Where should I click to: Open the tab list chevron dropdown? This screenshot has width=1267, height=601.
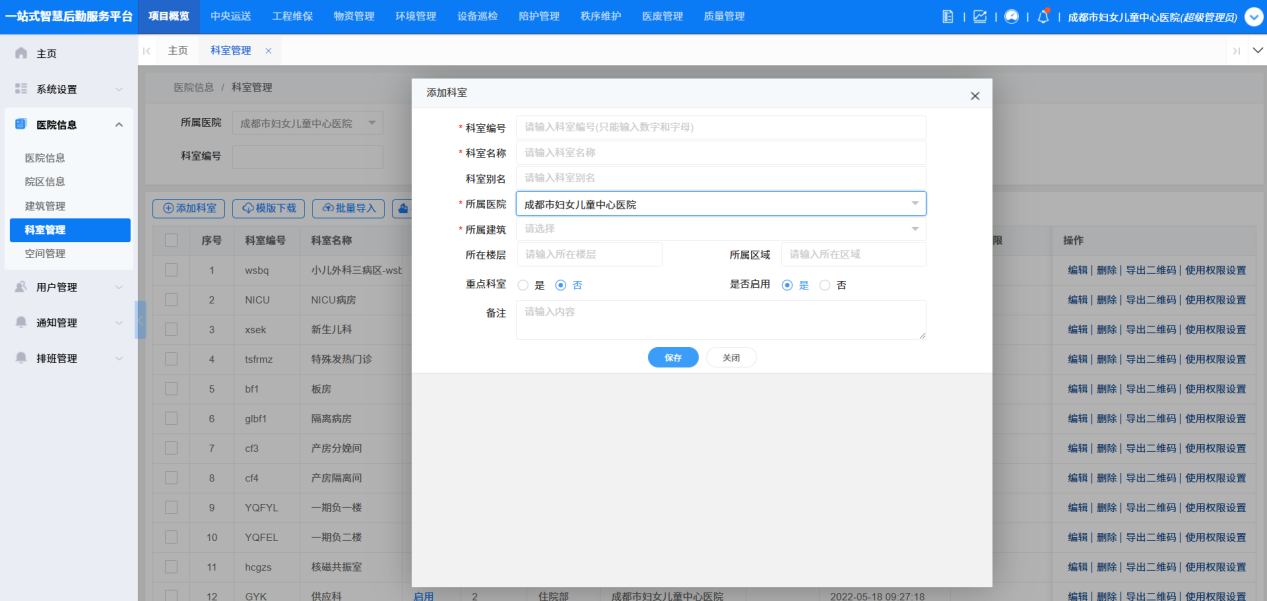pyautogui.click(x=1258, y=51)
